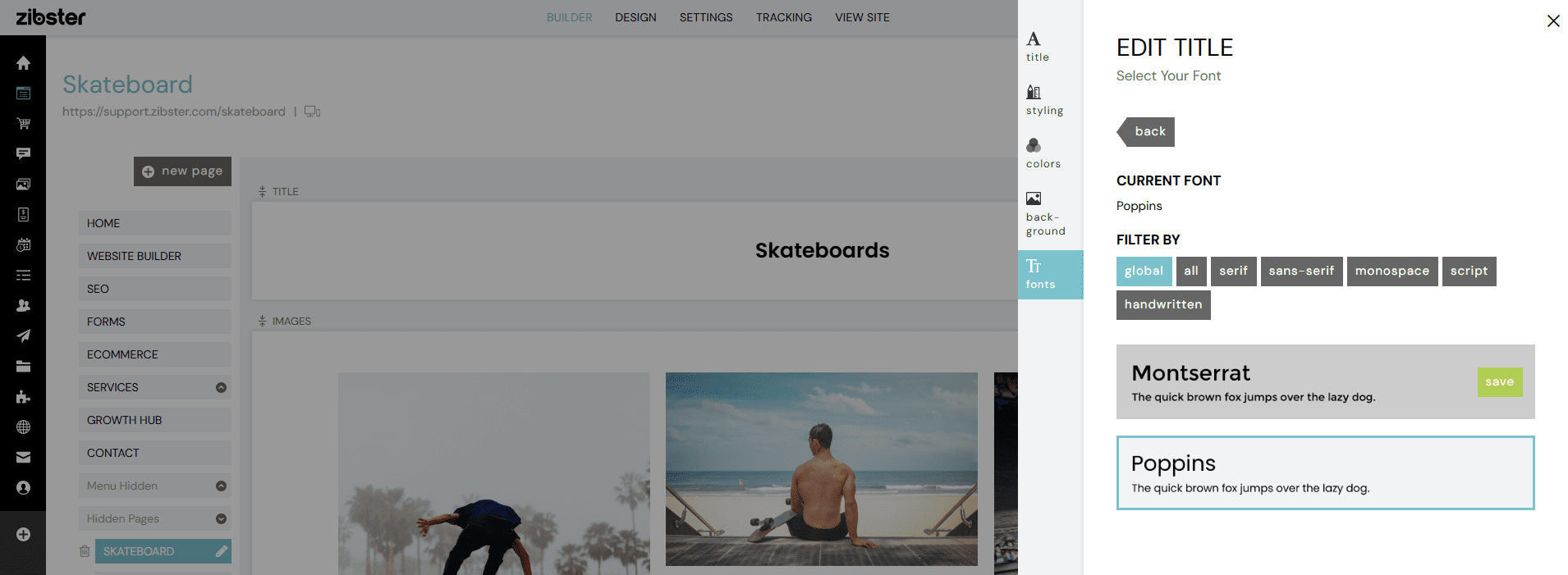Click the device preview icon beside URL

click(x=312, y=112)
